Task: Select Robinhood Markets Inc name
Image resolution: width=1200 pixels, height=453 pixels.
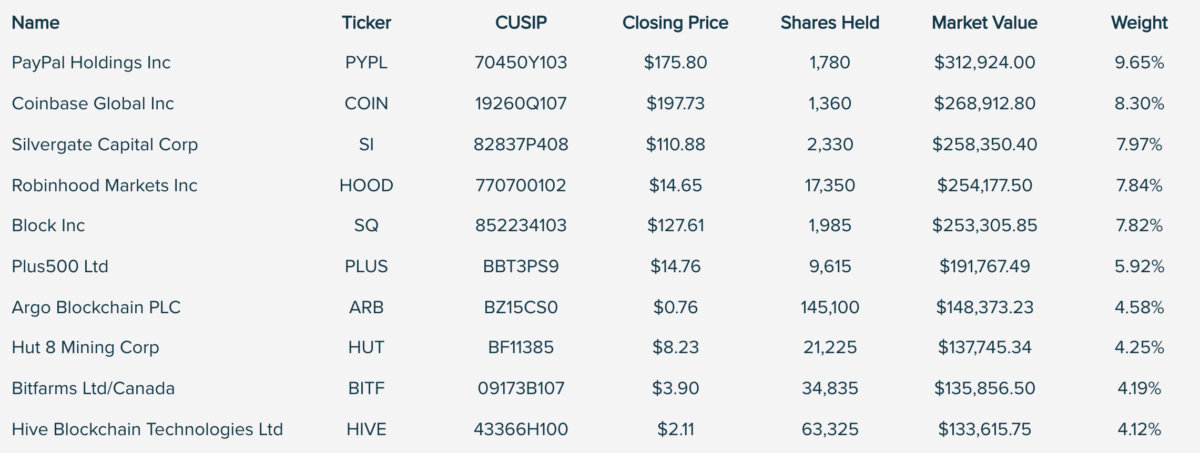Action: click(105, 185)
